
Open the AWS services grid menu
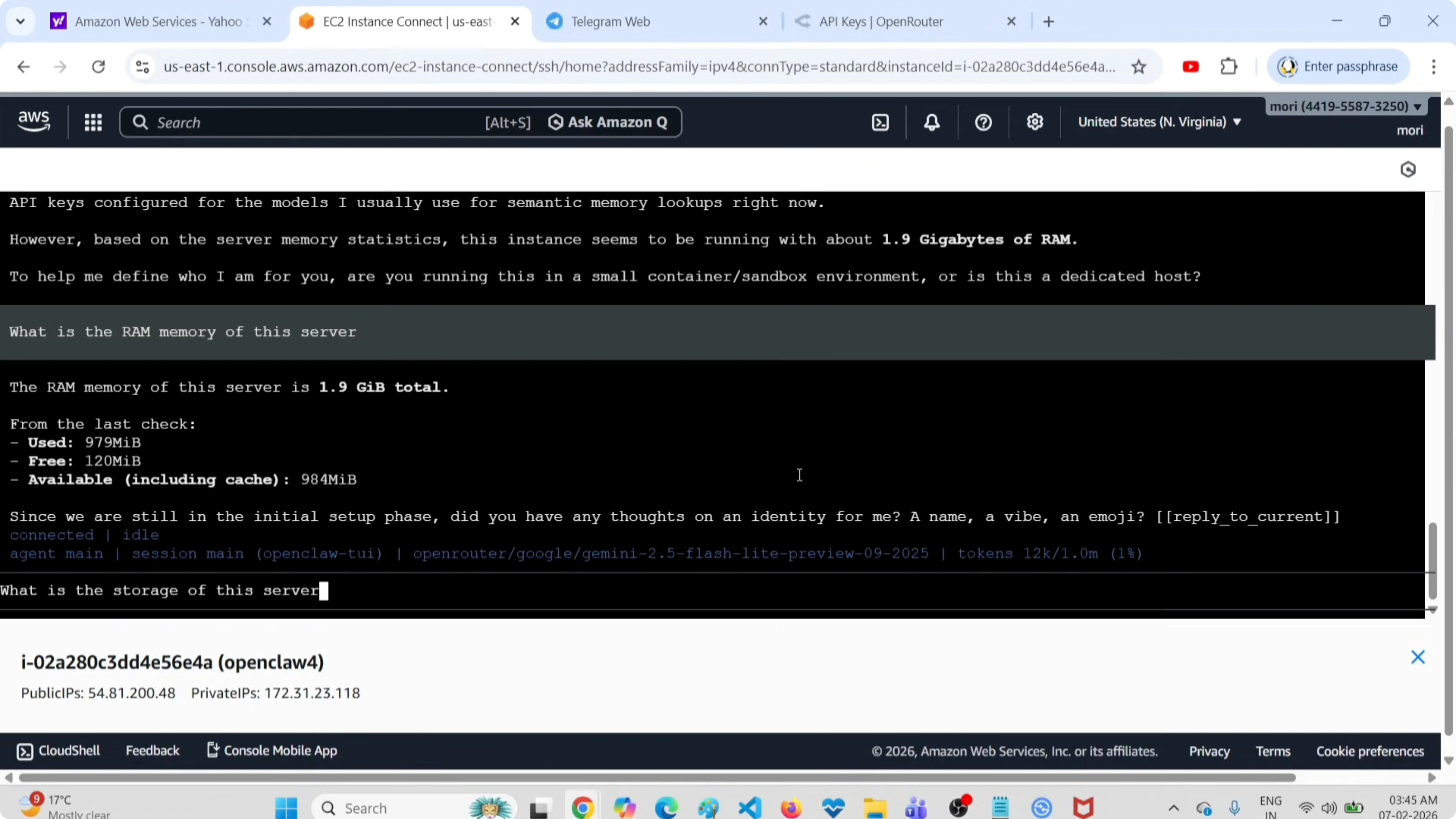pyautogui.click(x=93, y=121)
